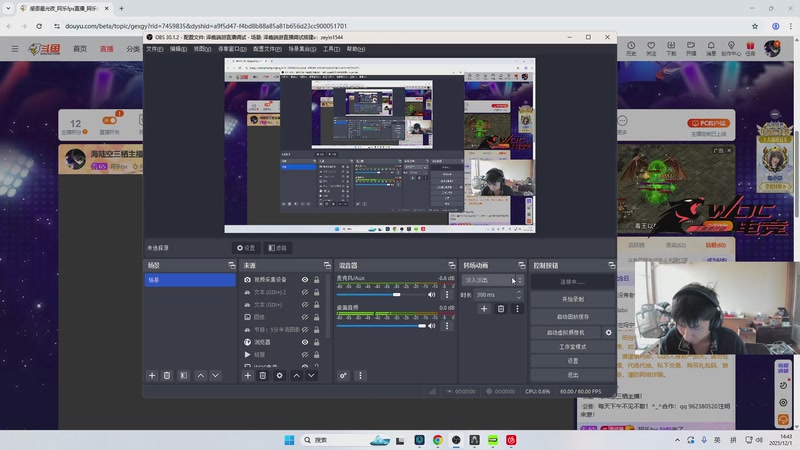Open the File menu in OBS
The width and height of the screenshot is (800, 450).
coord(155,49)
